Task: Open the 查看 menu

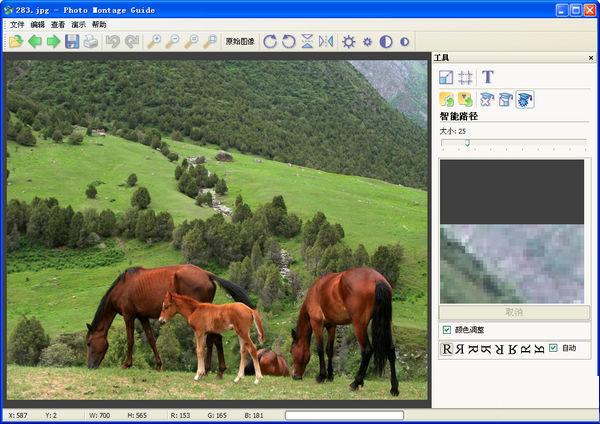Action: [58, 24]
